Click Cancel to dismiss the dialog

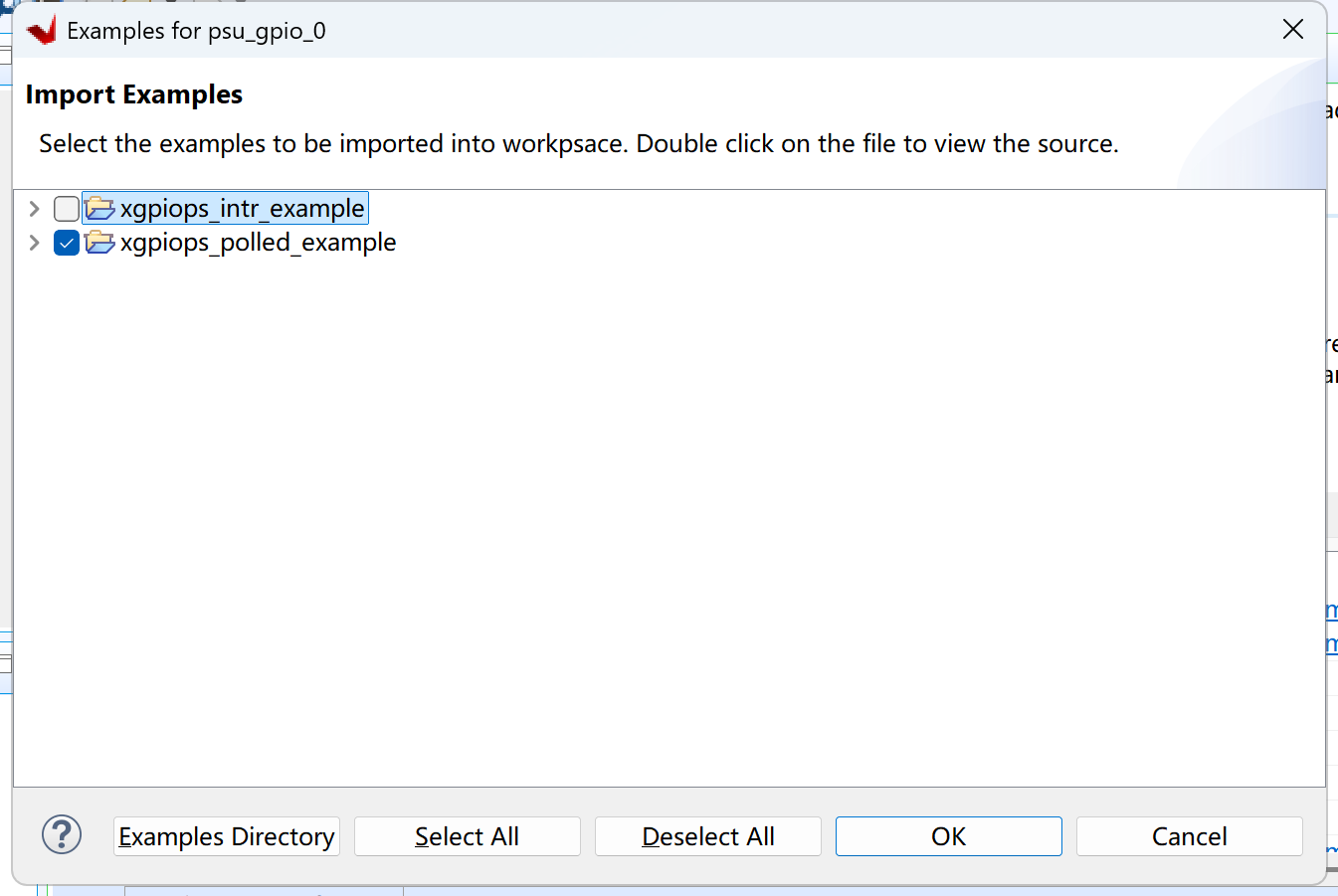point(1190,836)
